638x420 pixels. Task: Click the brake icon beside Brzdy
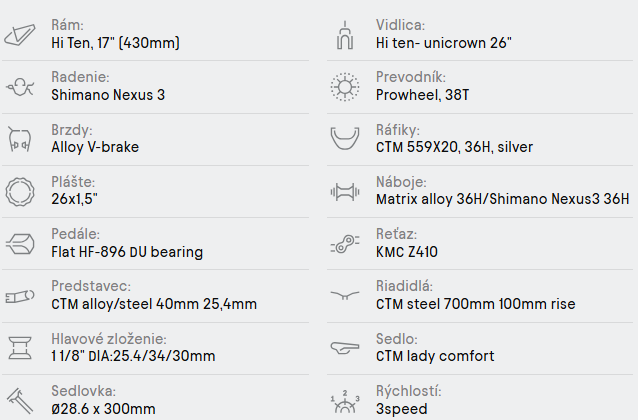(20, 139)
